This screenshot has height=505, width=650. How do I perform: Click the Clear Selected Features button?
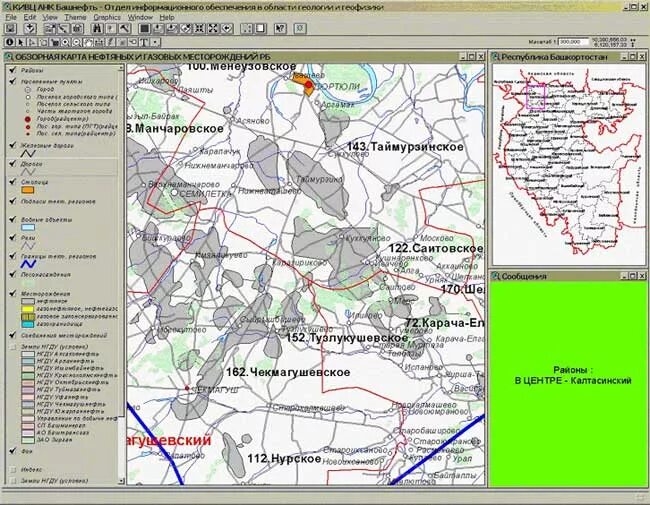point(260,28)
